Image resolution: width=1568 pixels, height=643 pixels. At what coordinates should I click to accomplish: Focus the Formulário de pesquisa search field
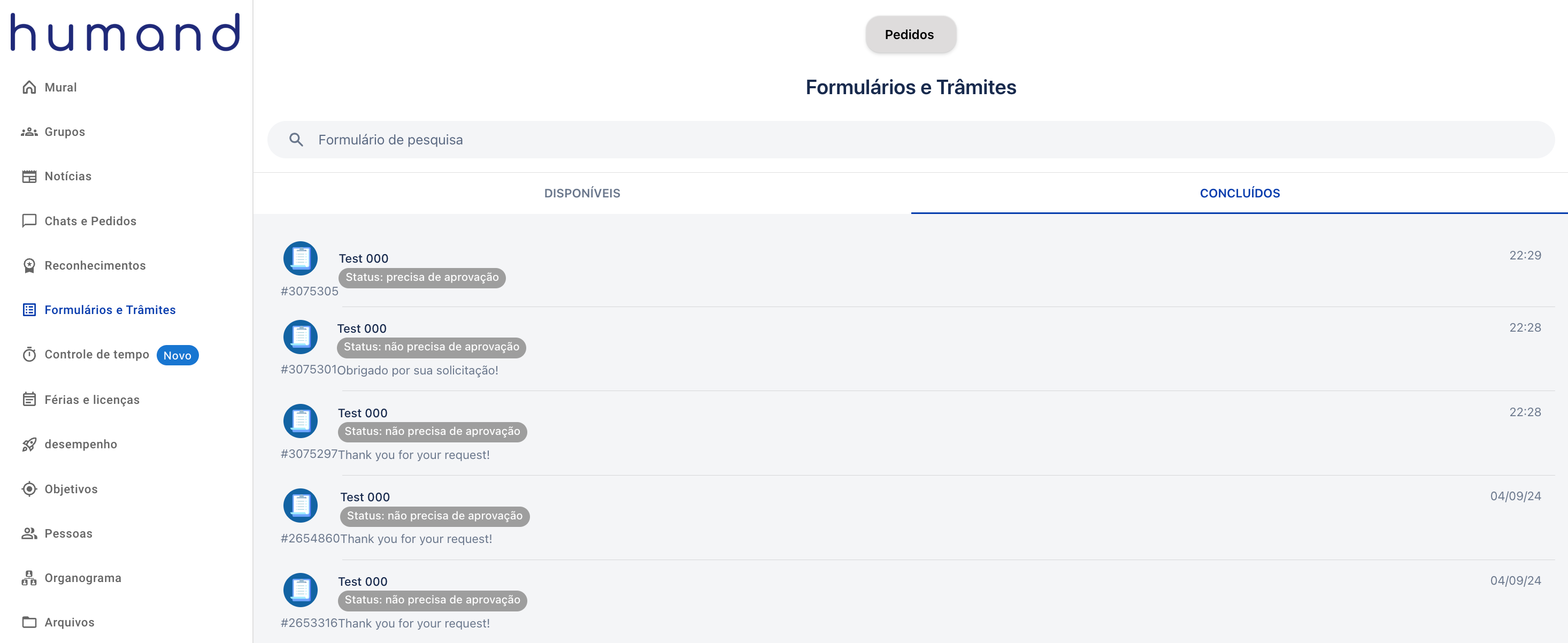[911, 140]
